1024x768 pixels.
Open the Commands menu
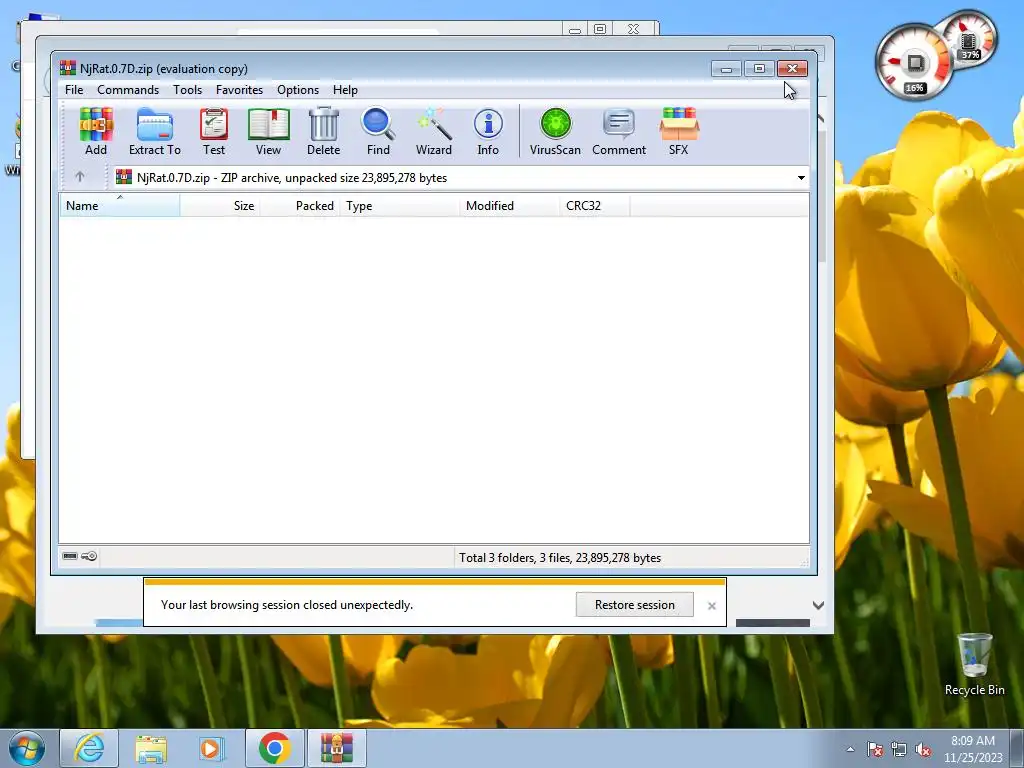(x=128, y=89)
